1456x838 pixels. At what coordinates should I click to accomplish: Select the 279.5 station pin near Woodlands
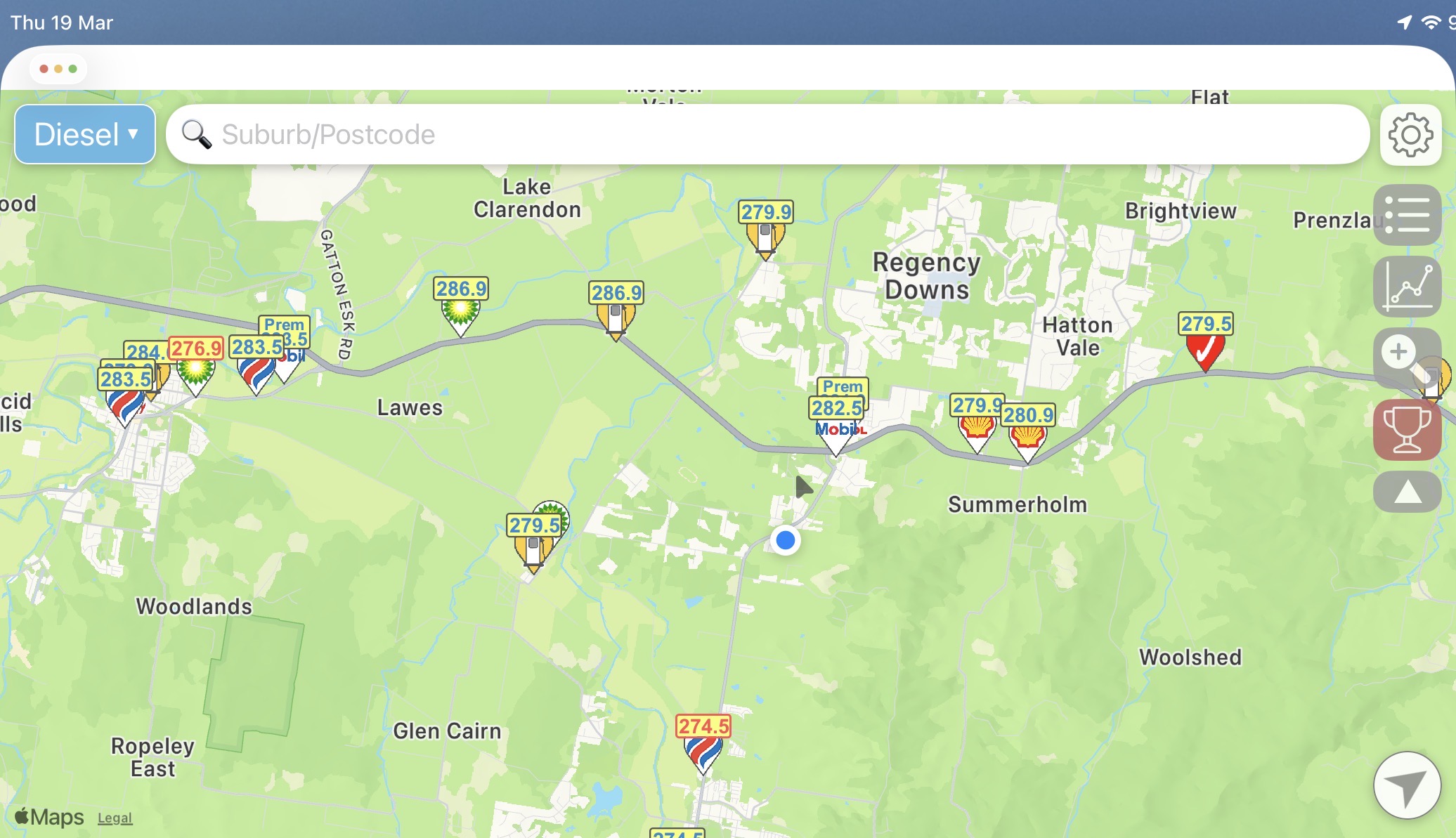(x=535, y=544)
